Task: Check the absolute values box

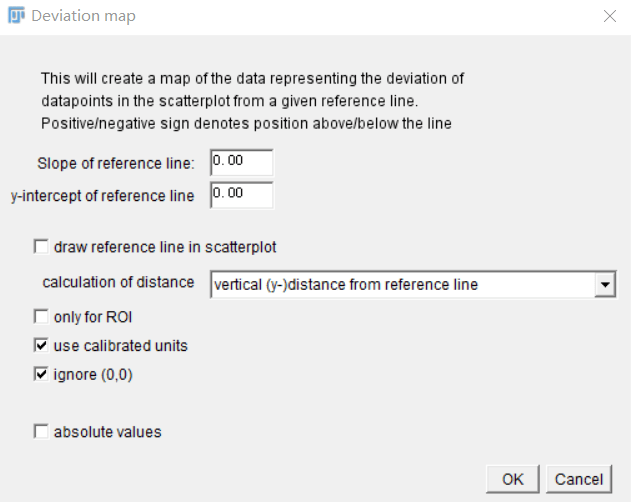Action: [41, 432]
